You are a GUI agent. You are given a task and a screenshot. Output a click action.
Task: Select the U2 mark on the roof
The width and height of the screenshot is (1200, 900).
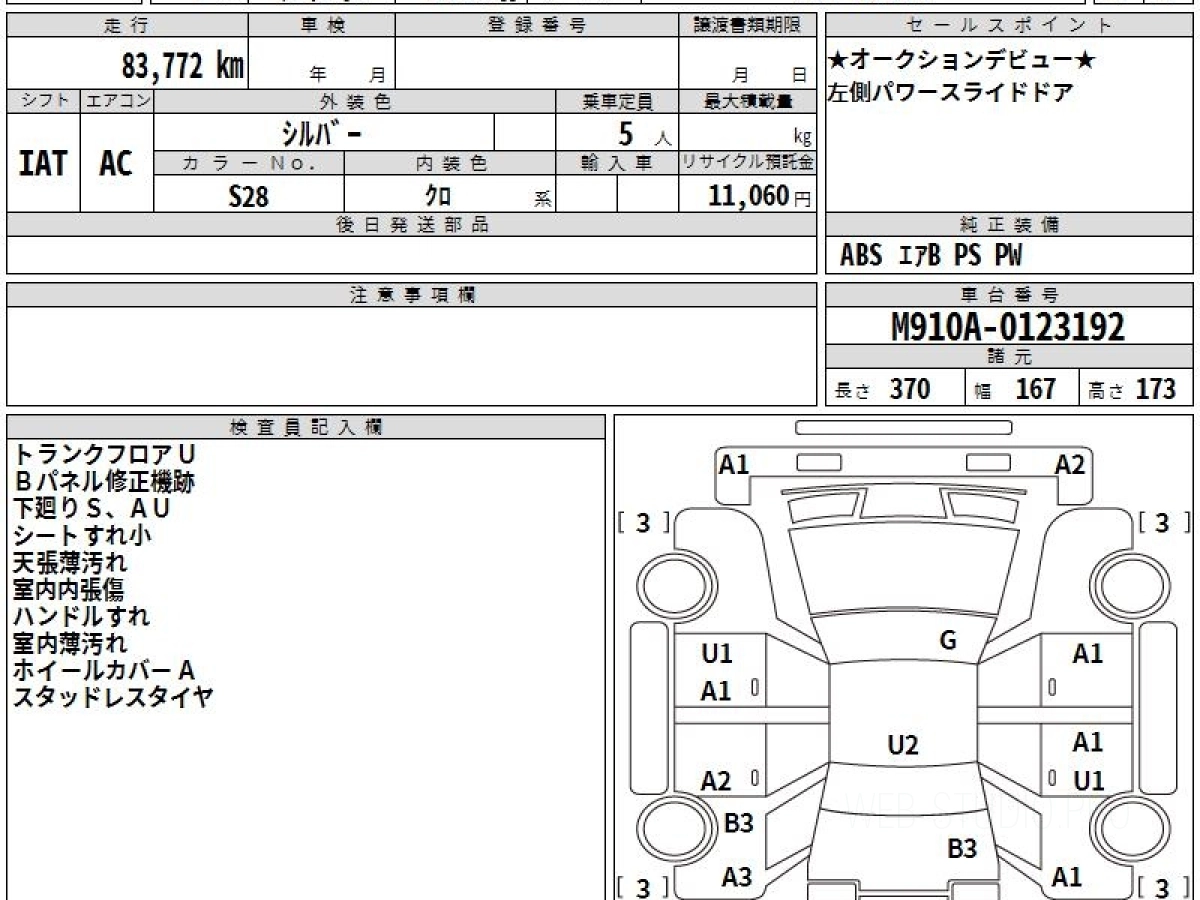click(902, 745)
